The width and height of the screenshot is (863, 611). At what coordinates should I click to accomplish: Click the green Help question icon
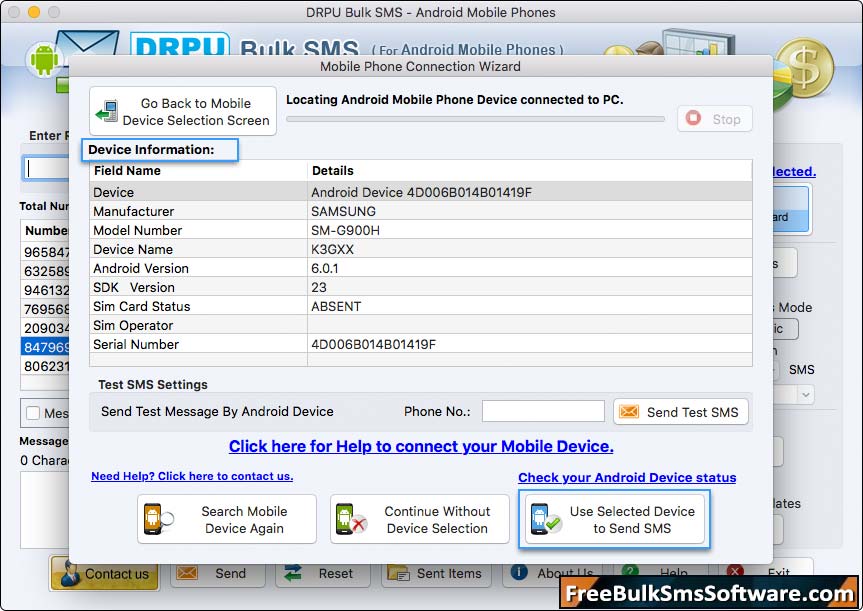pyautogui.click(x=630, y=570)
